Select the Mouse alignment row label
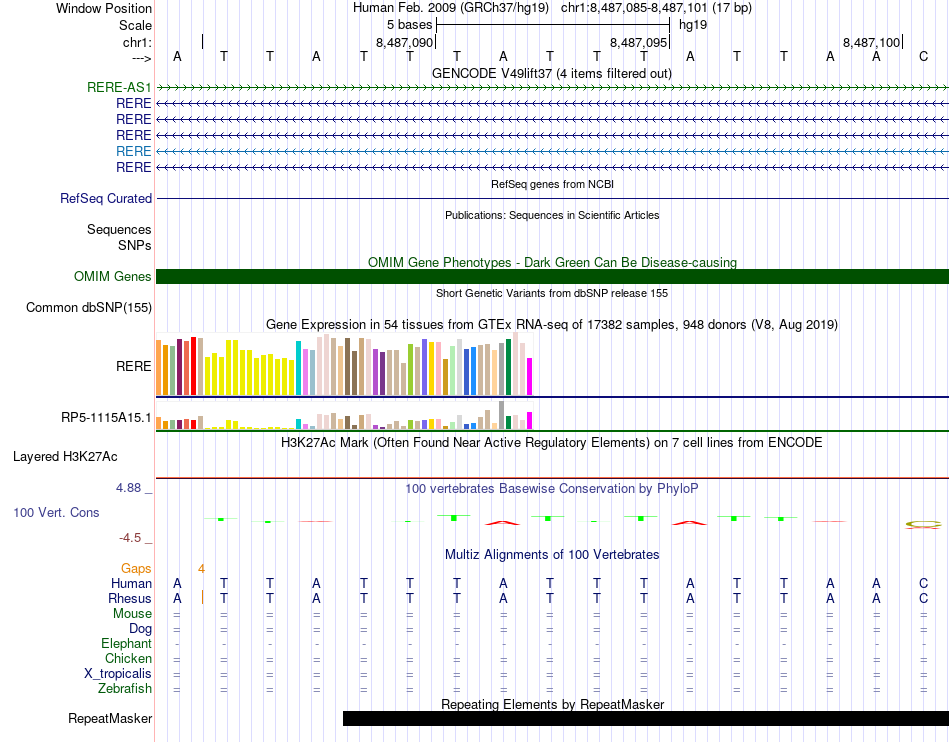The width and height of the screenshot is (950, 742). point(132,614)
